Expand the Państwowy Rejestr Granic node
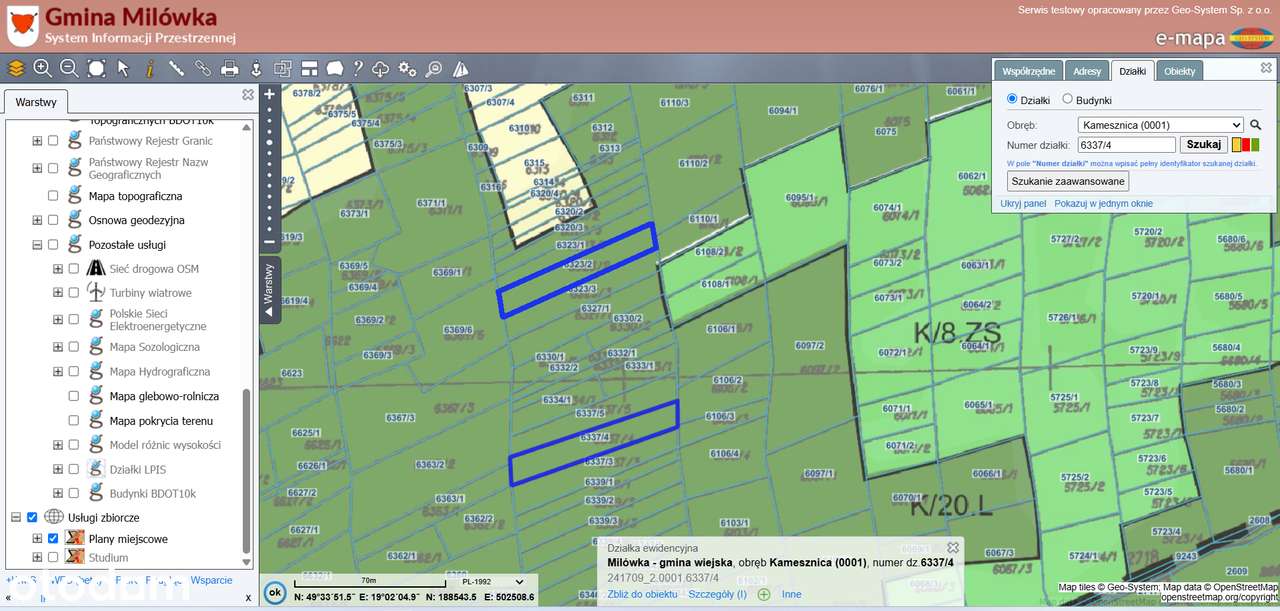Image resolution: width=1280 pixels, height=611 pixels. click(x=37, y=140)
